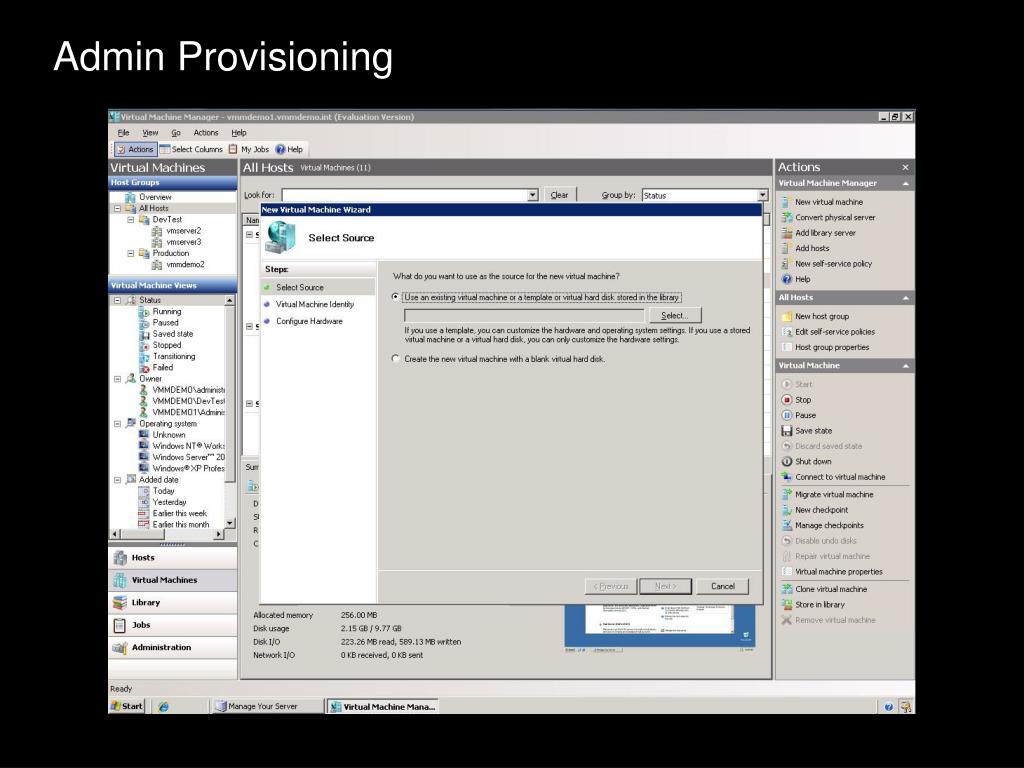This screenshot has width=1024, height=768.
Task: Click the New host group icon
Action: pyautogui.click(x=787, y=316)
